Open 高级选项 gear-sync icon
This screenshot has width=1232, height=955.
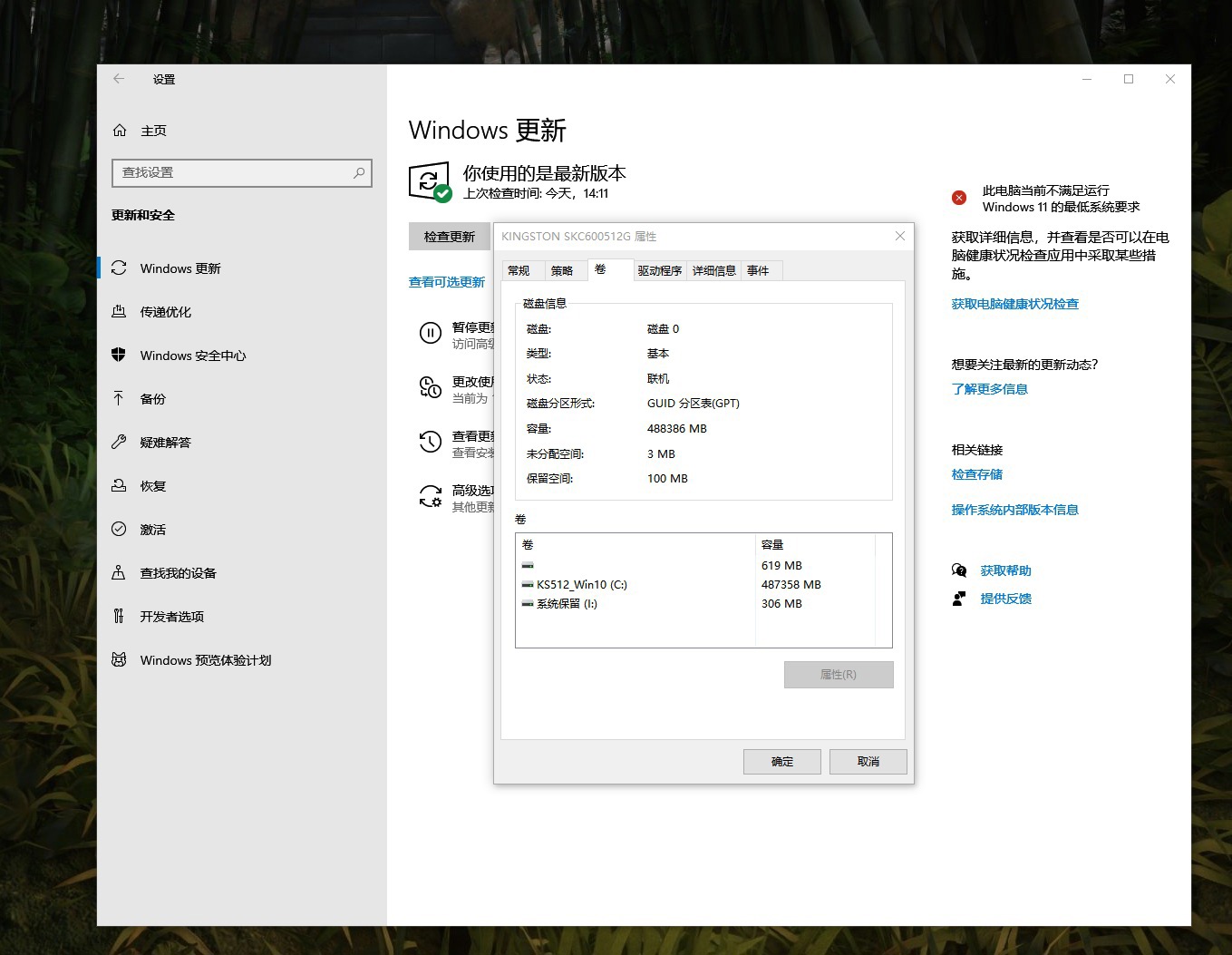[x=430, y=497]
